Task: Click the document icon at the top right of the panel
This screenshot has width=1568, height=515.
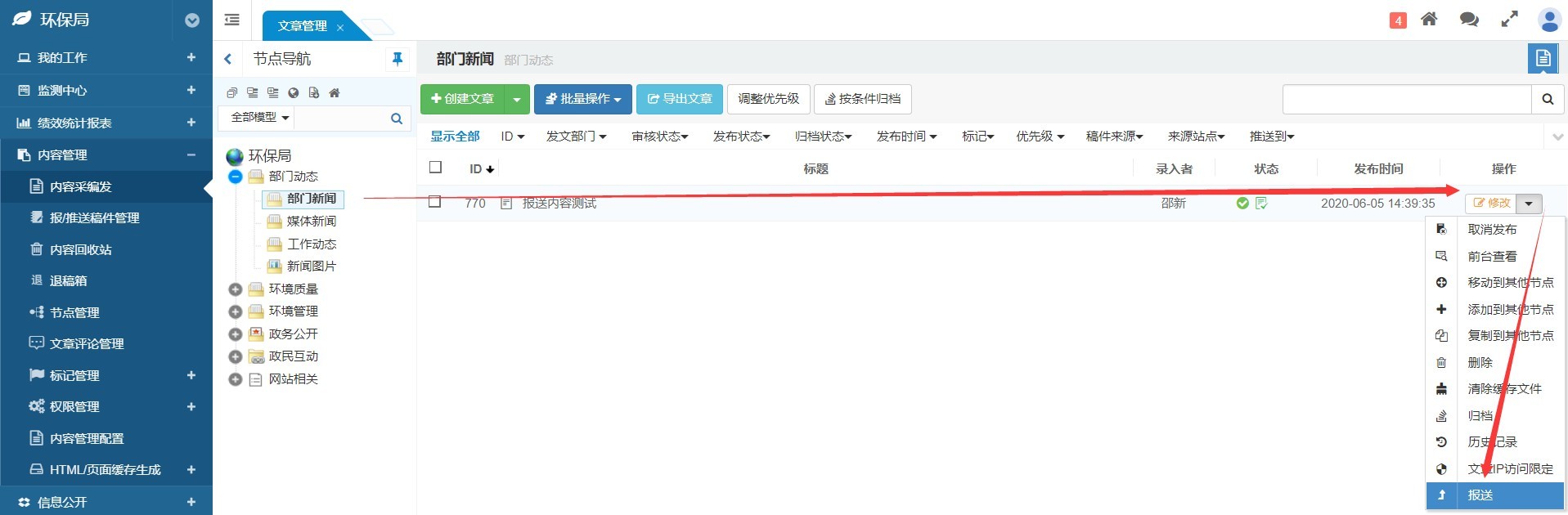Action: coord(1543,59)
